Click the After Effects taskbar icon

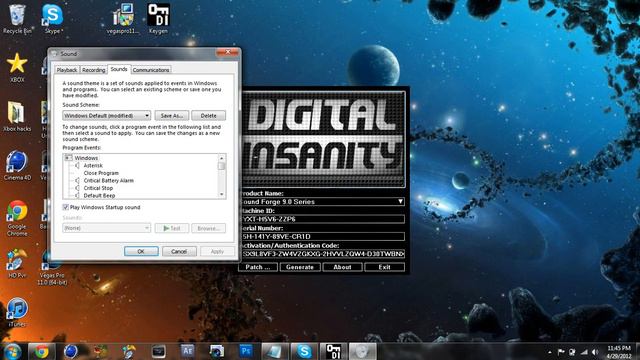click(x=187, y=351)
